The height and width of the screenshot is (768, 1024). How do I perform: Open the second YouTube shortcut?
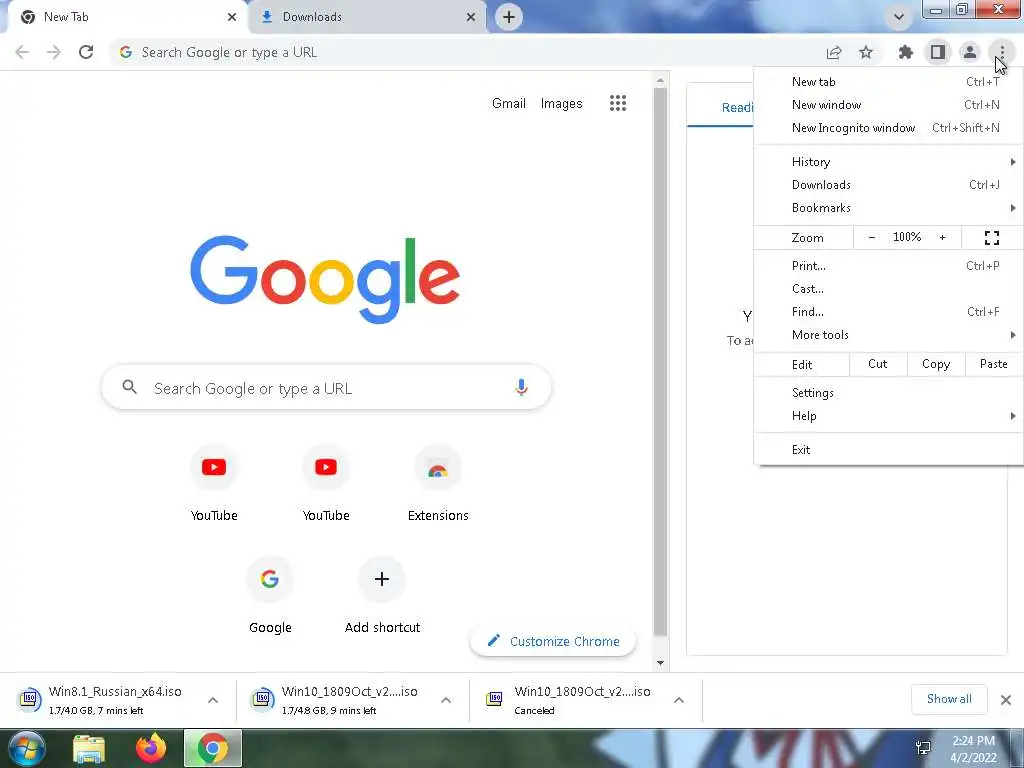click(x=326, y=482)
